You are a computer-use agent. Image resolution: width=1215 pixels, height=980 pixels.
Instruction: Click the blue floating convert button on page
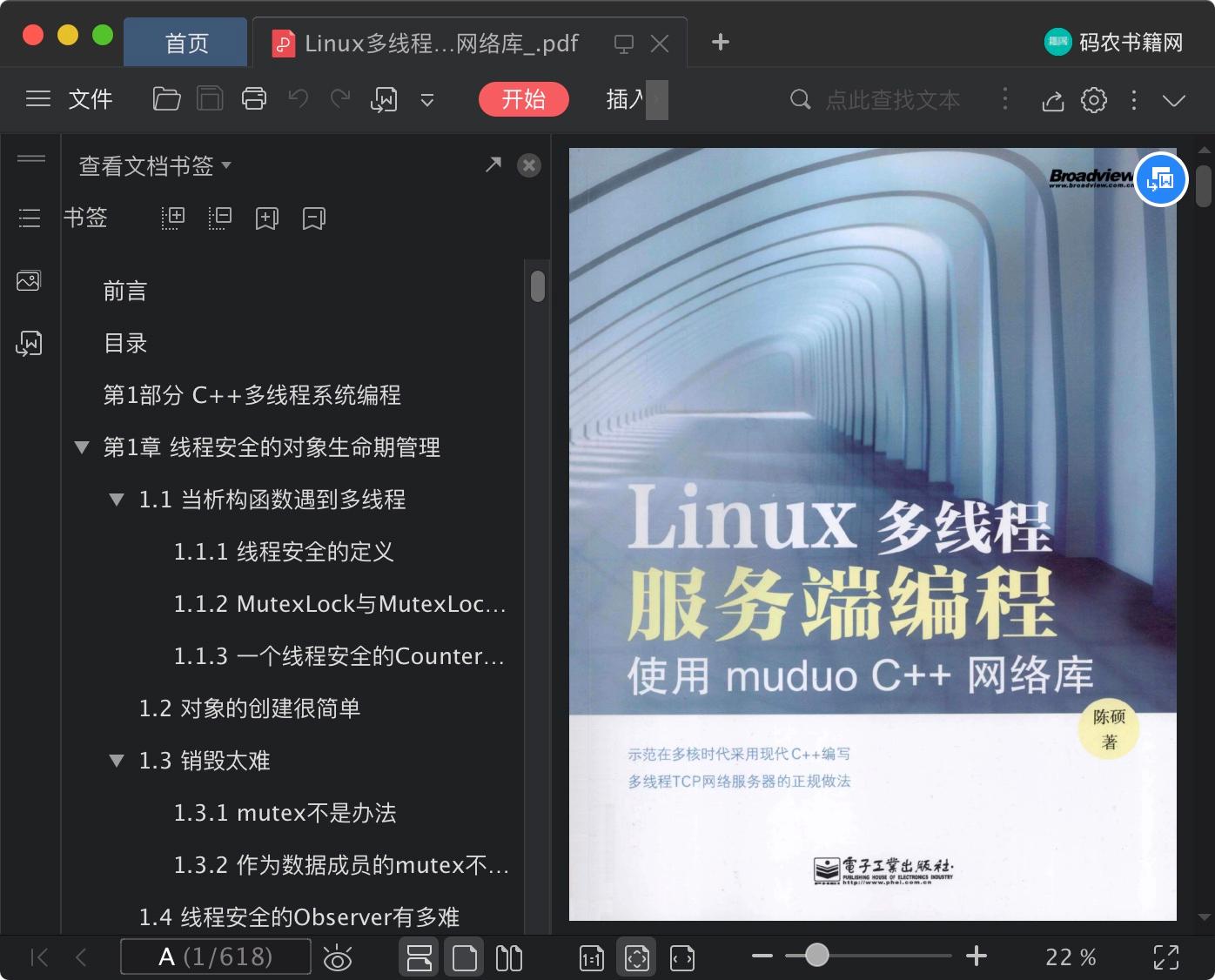(1161, 179)
